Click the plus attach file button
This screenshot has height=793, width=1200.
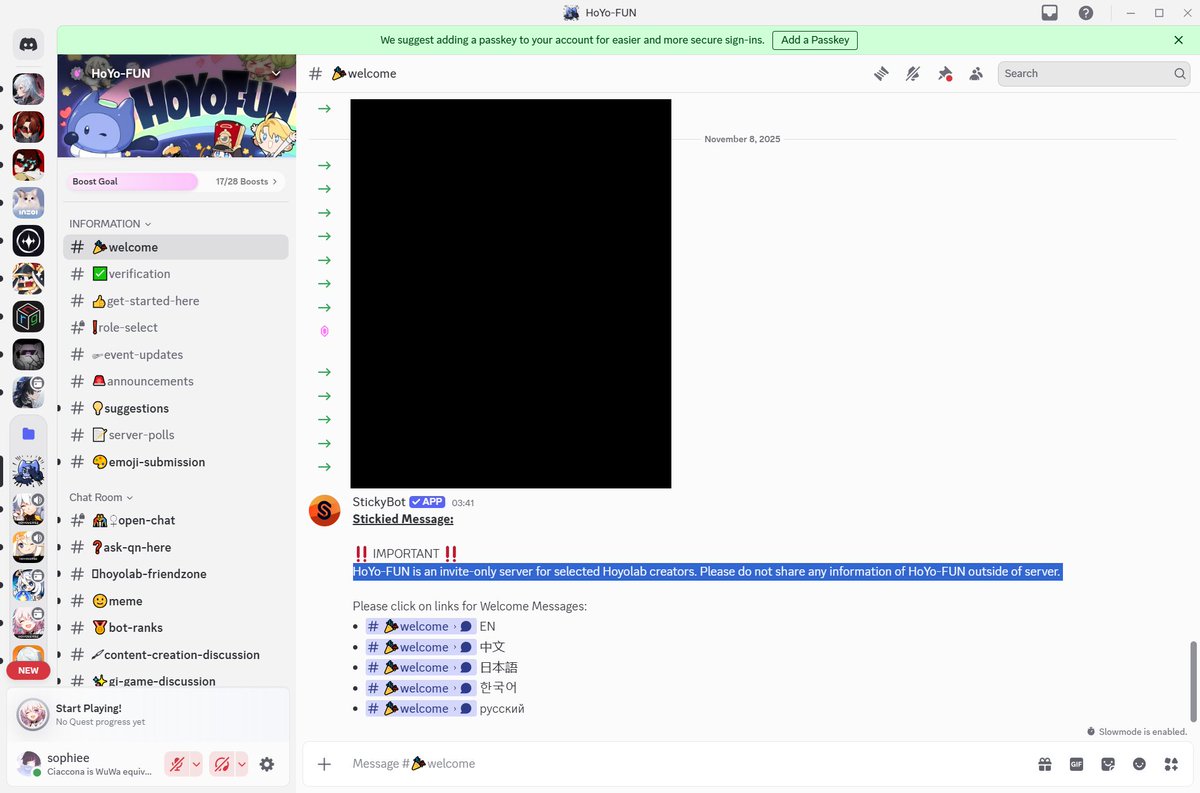point(324,764)
